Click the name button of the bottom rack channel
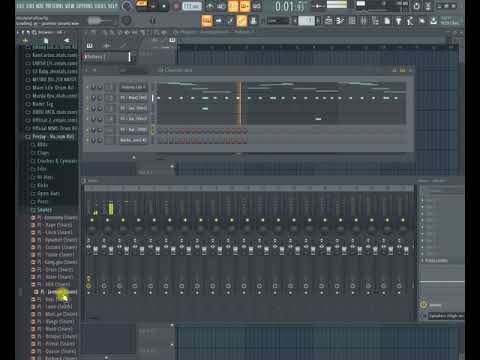Screen dimensions: 480x360 (x=133, y=140)
